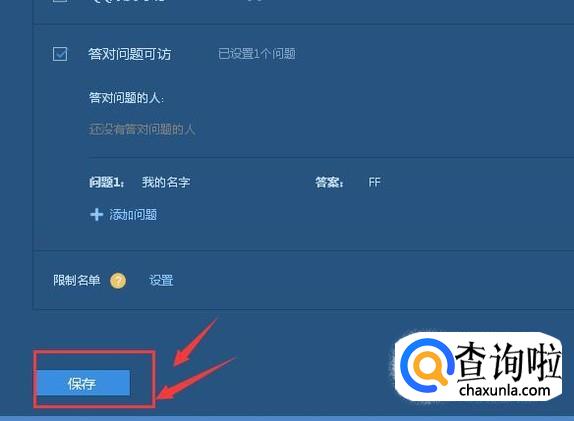Edit the question text 我的名字
This screenshot has width=574, height=421.
pos(166,182)
